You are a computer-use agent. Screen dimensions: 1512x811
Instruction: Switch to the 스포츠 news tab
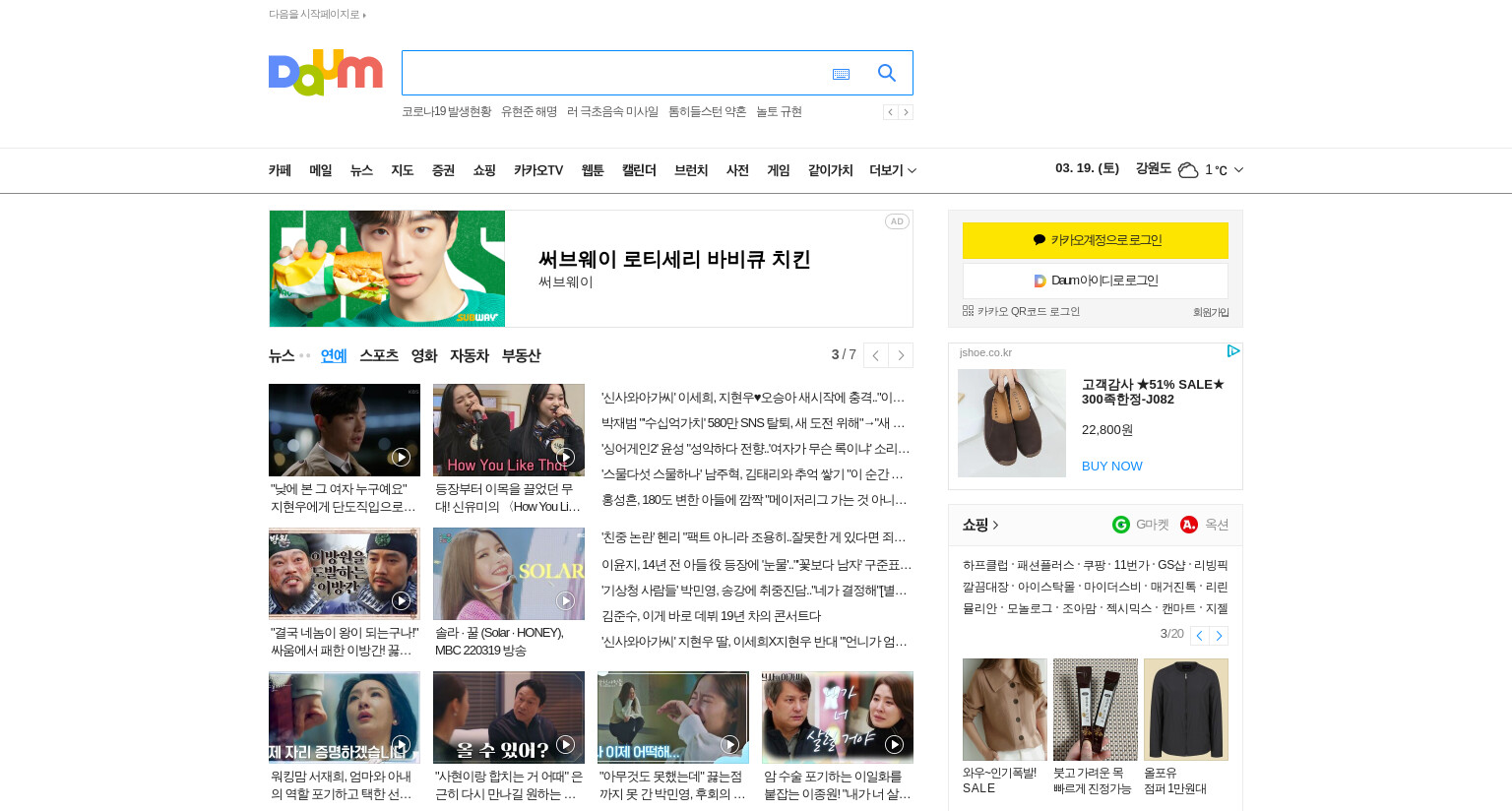379,355
